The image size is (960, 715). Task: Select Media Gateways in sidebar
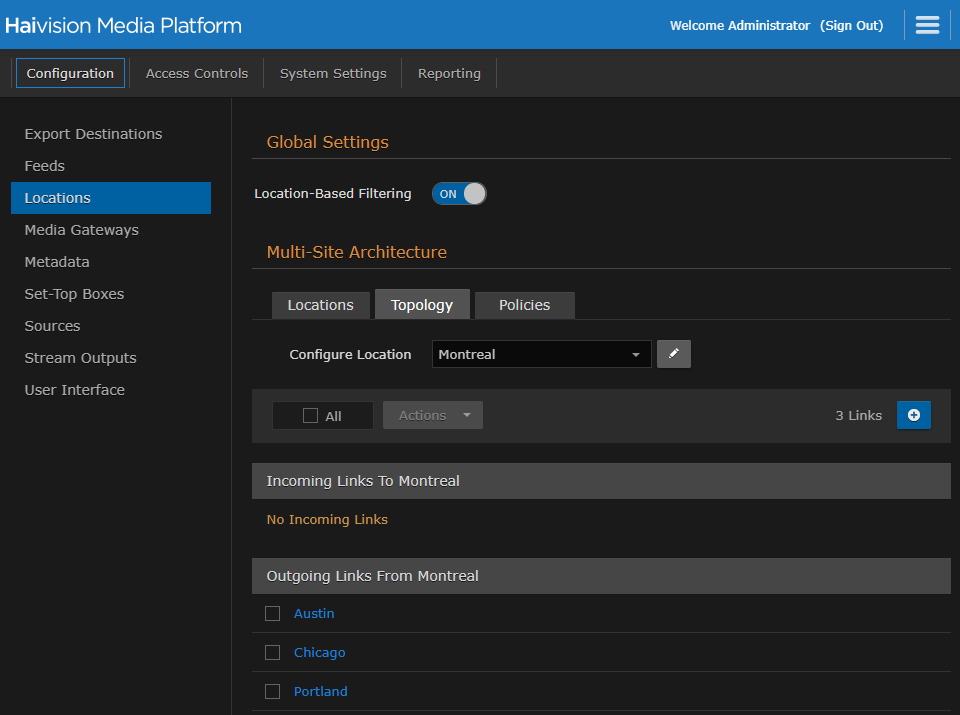pos(82,230)
